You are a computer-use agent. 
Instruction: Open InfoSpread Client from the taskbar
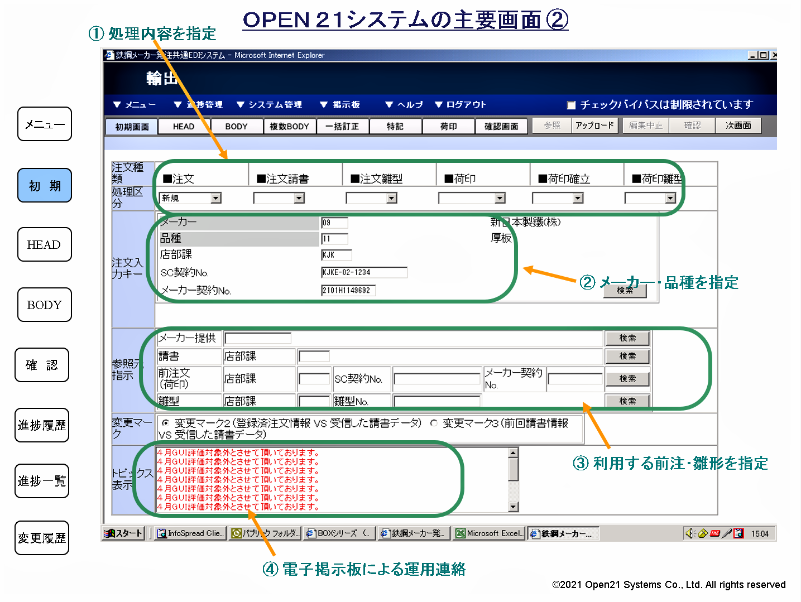[x=190, y=534]
